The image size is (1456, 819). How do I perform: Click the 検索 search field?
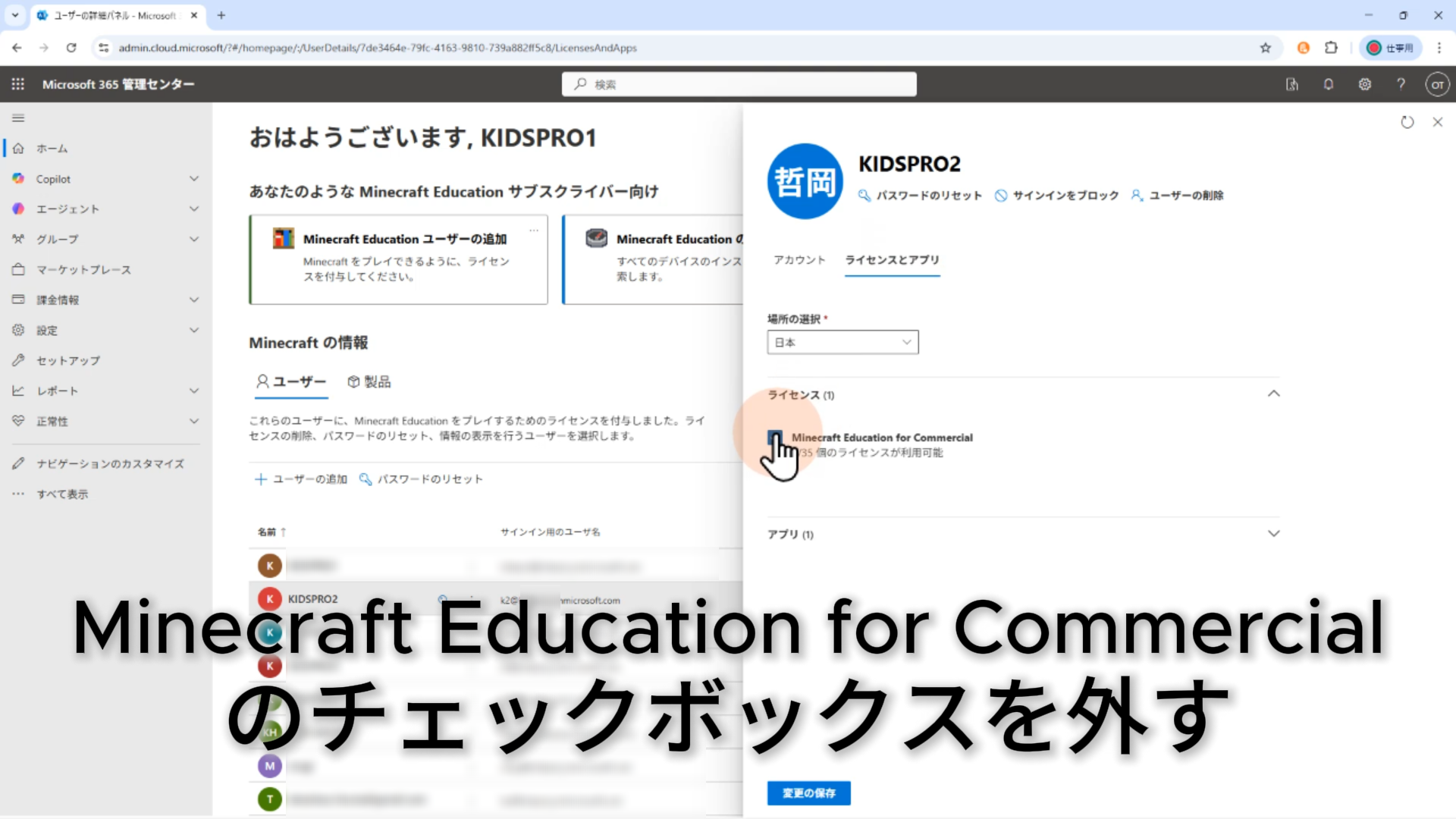click(739, 84)
